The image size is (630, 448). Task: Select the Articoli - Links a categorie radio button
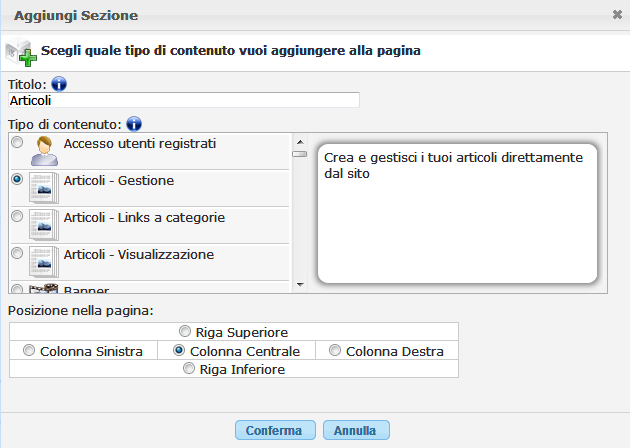click(16, 216)
